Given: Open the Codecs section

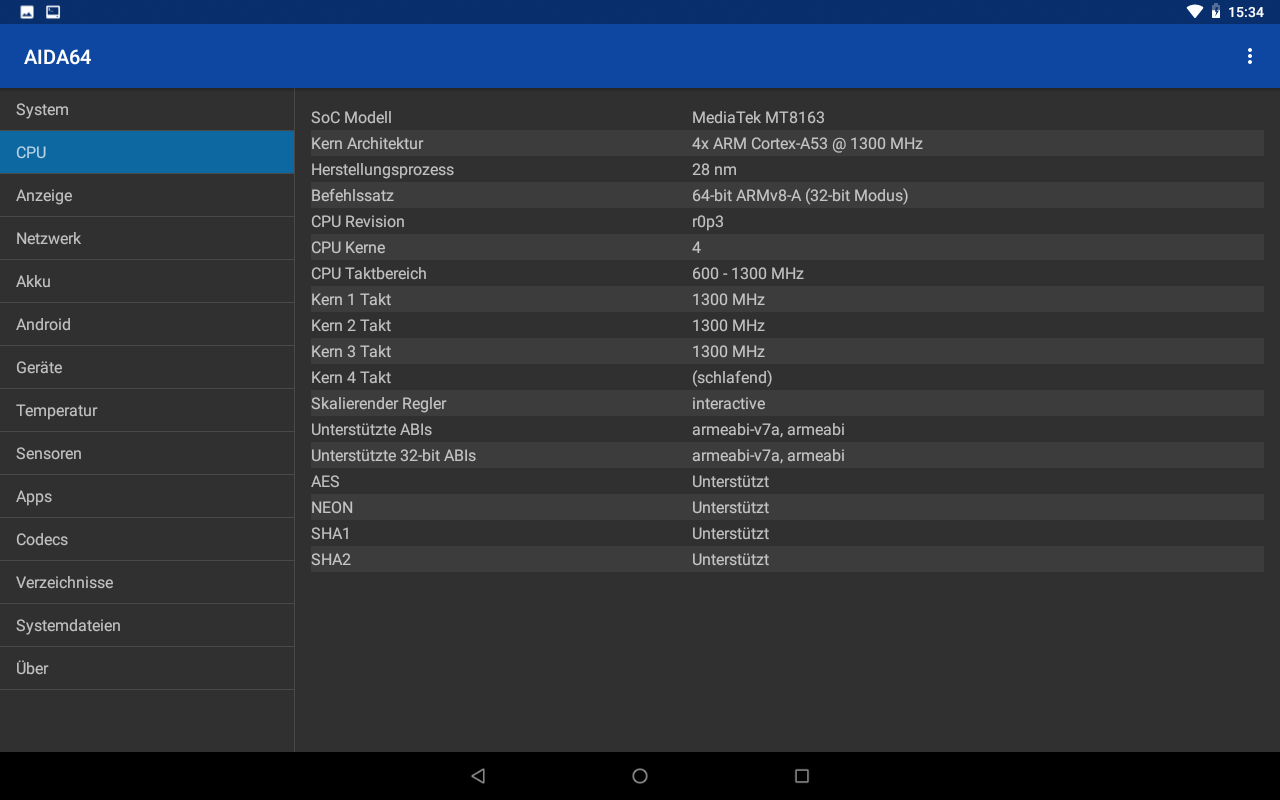Looking at the screenshot, I should click(x=147, y=540).
